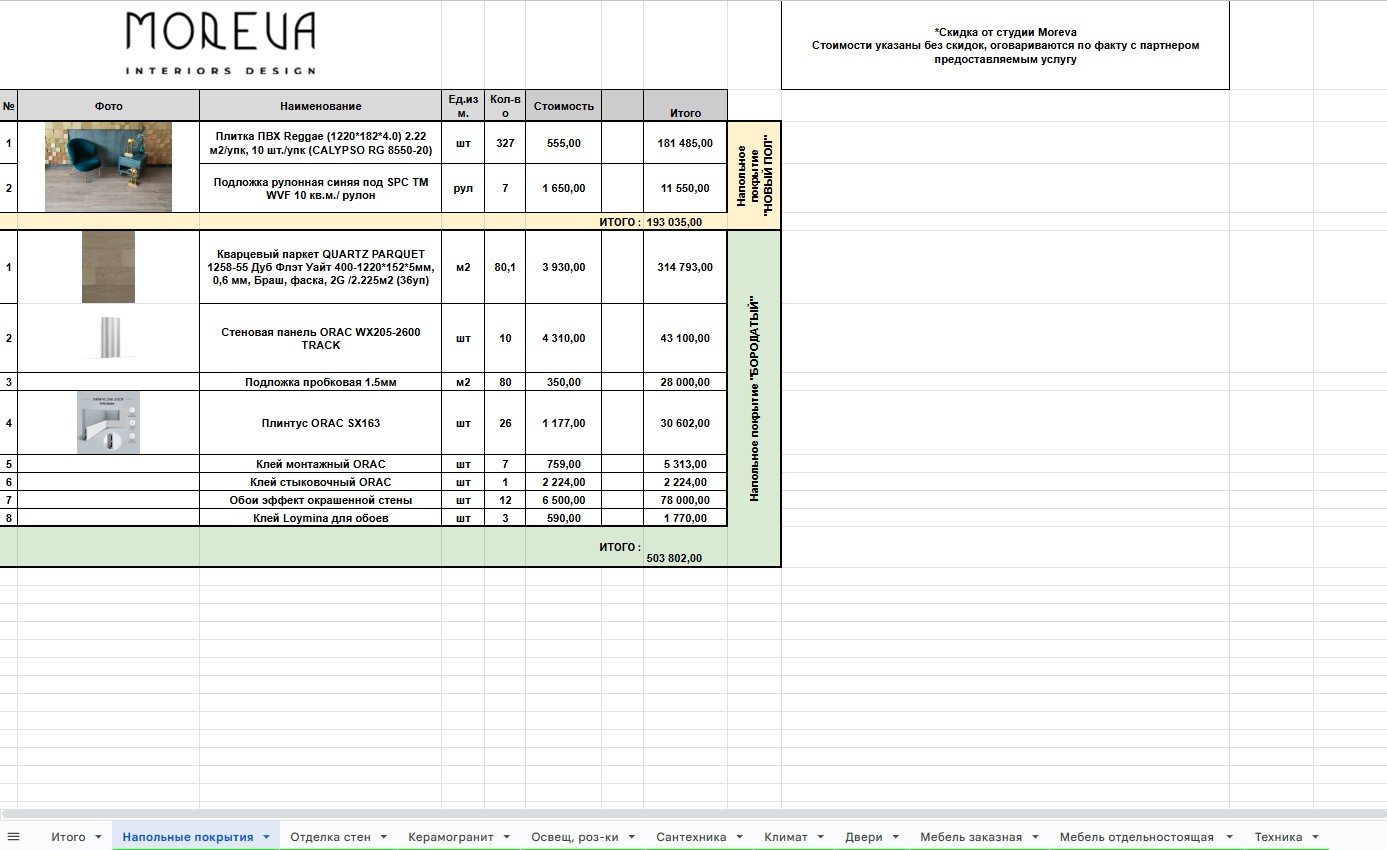
Task: Select the Плитка ПВХ Reggae name cell
Action: tap(320, 143)
